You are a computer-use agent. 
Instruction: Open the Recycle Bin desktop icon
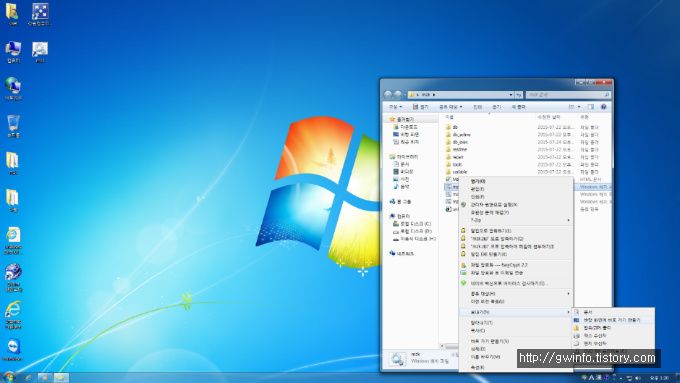coord(13,125)
